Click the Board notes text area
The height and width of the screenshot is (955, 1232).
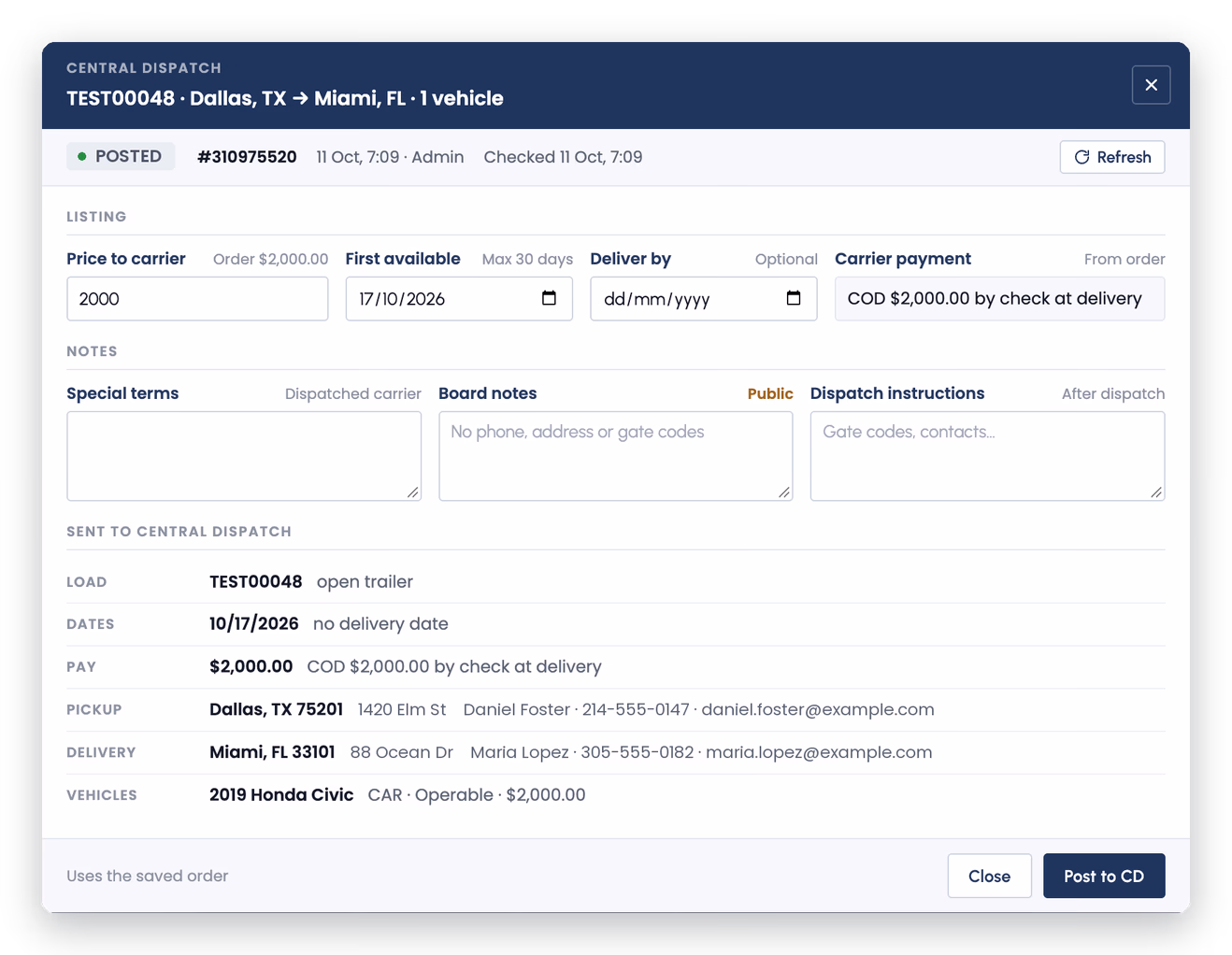(616, 456)
